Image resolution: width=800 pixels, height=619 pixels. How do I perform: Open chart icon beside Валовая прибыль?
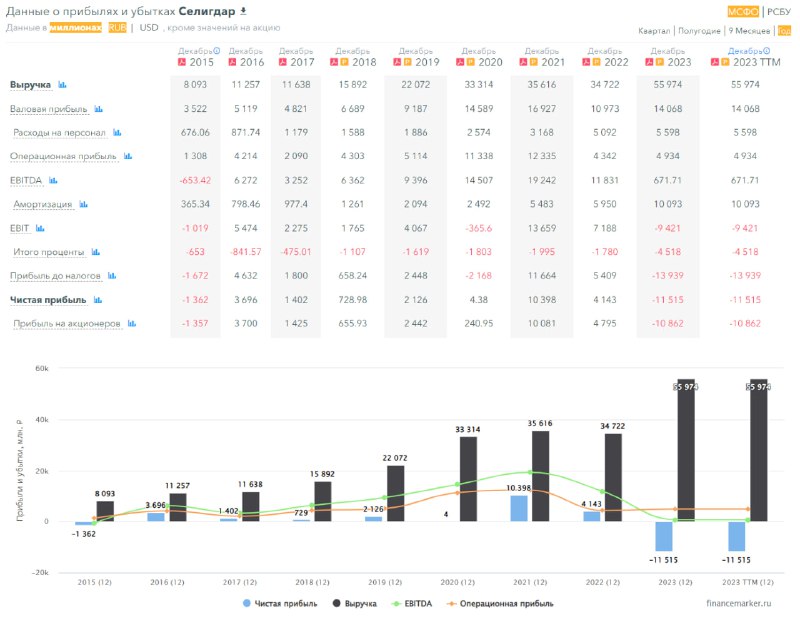98,109
